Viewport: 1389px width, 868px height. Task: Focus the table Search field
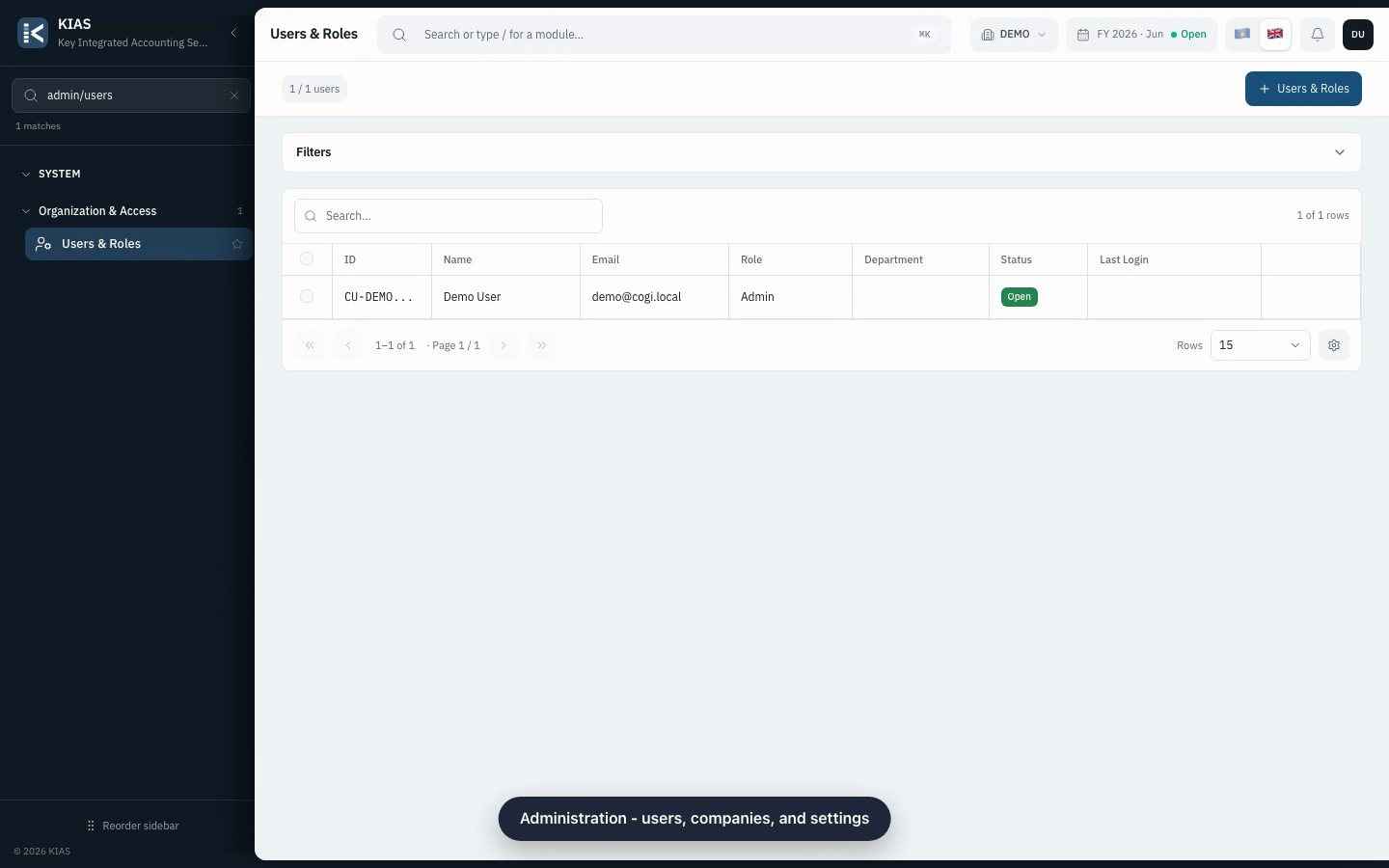tap(449, 216)
